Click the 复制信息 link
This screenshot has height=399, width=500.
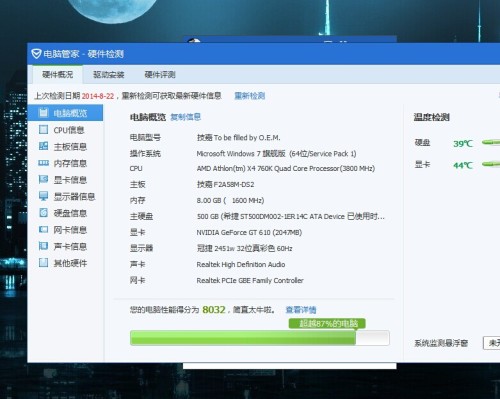click(186, 117)
